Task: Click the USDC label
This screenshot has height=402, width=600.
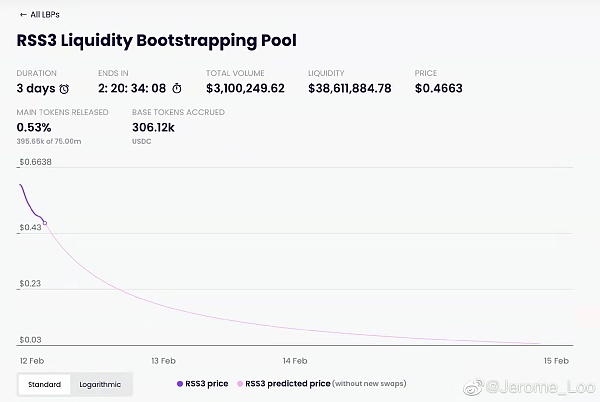Action: (x=142, y=142)
